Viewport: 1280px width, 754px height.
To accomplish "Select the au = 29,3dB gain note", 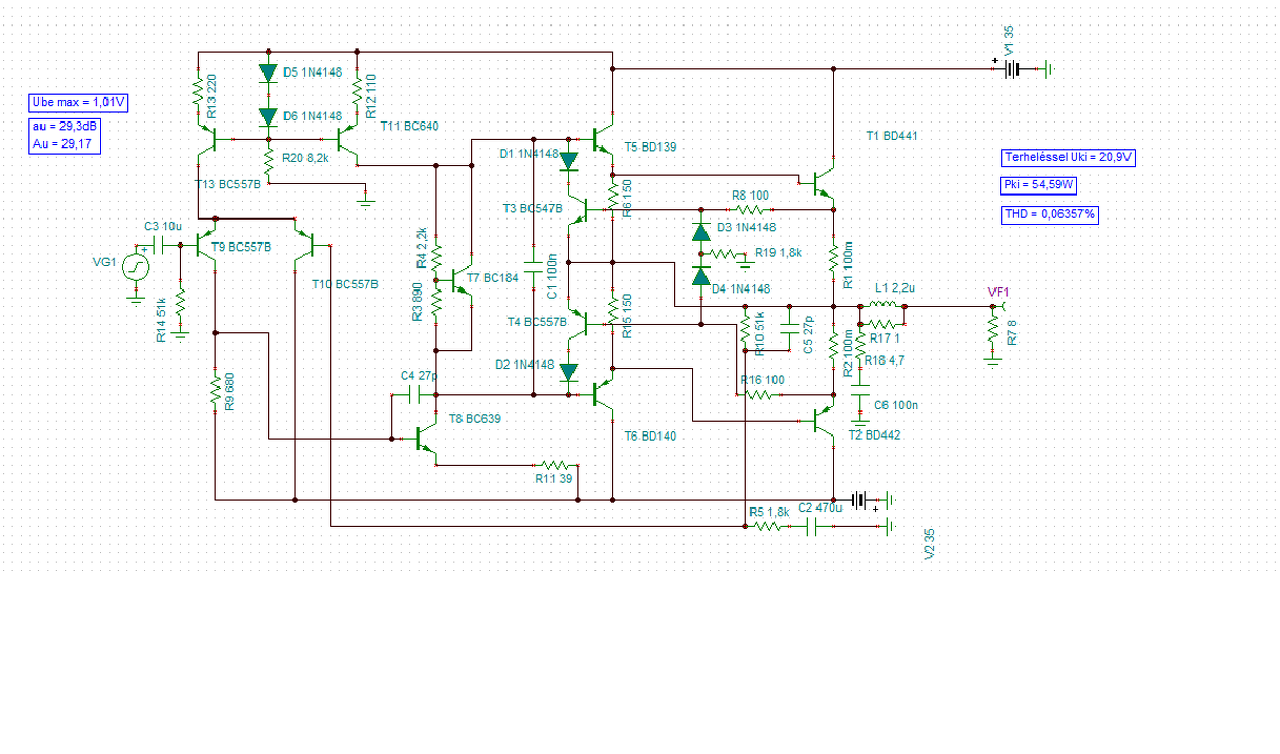I will click(65, 127).
